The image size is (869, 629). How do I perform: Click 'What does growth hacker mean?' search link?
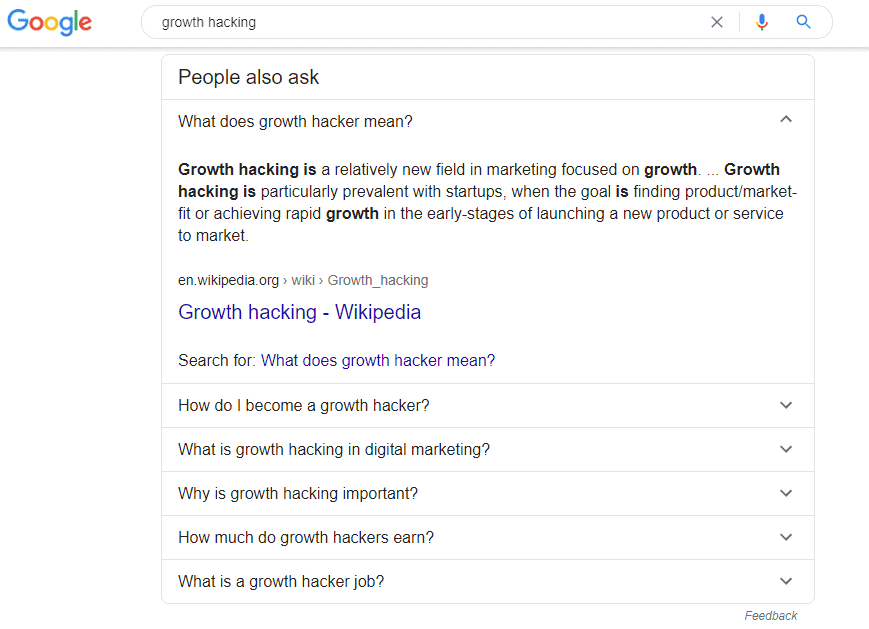[377, 360]
